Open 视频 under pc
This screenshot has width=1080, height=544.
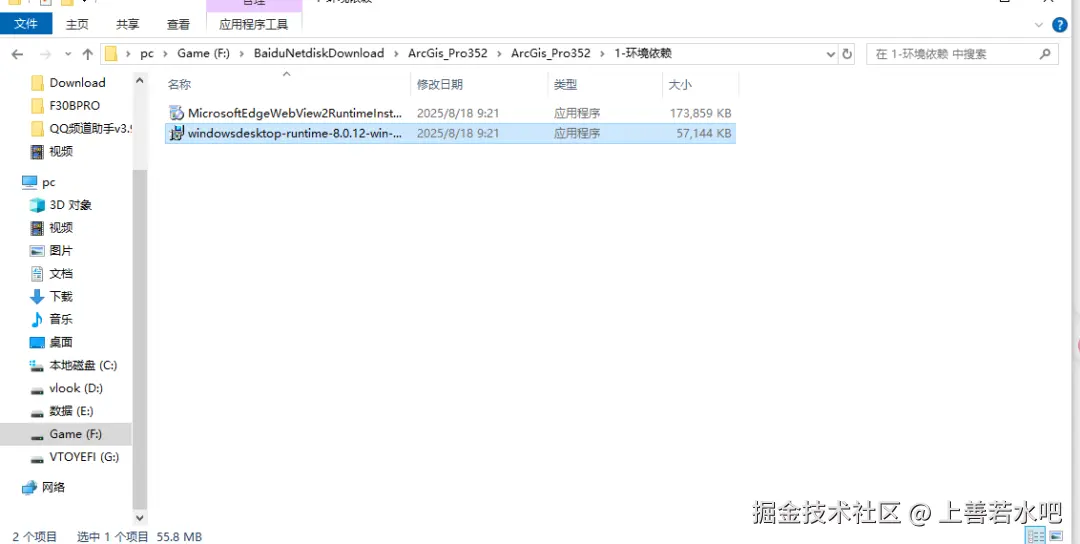[x=61, y=228]
